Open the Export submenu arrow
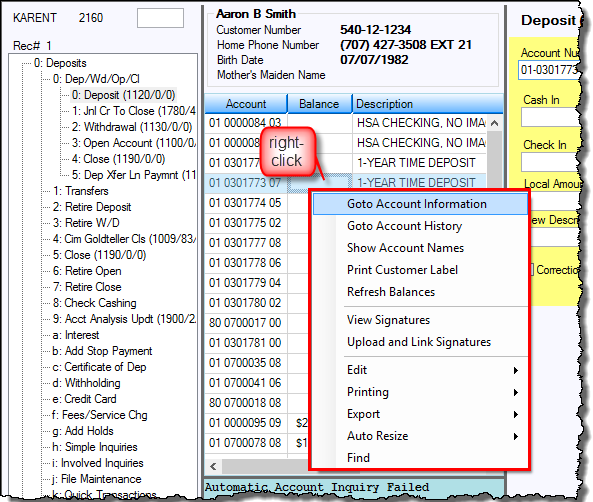The width and height of the screenshot is (593, 502). [x=515, y=415]
